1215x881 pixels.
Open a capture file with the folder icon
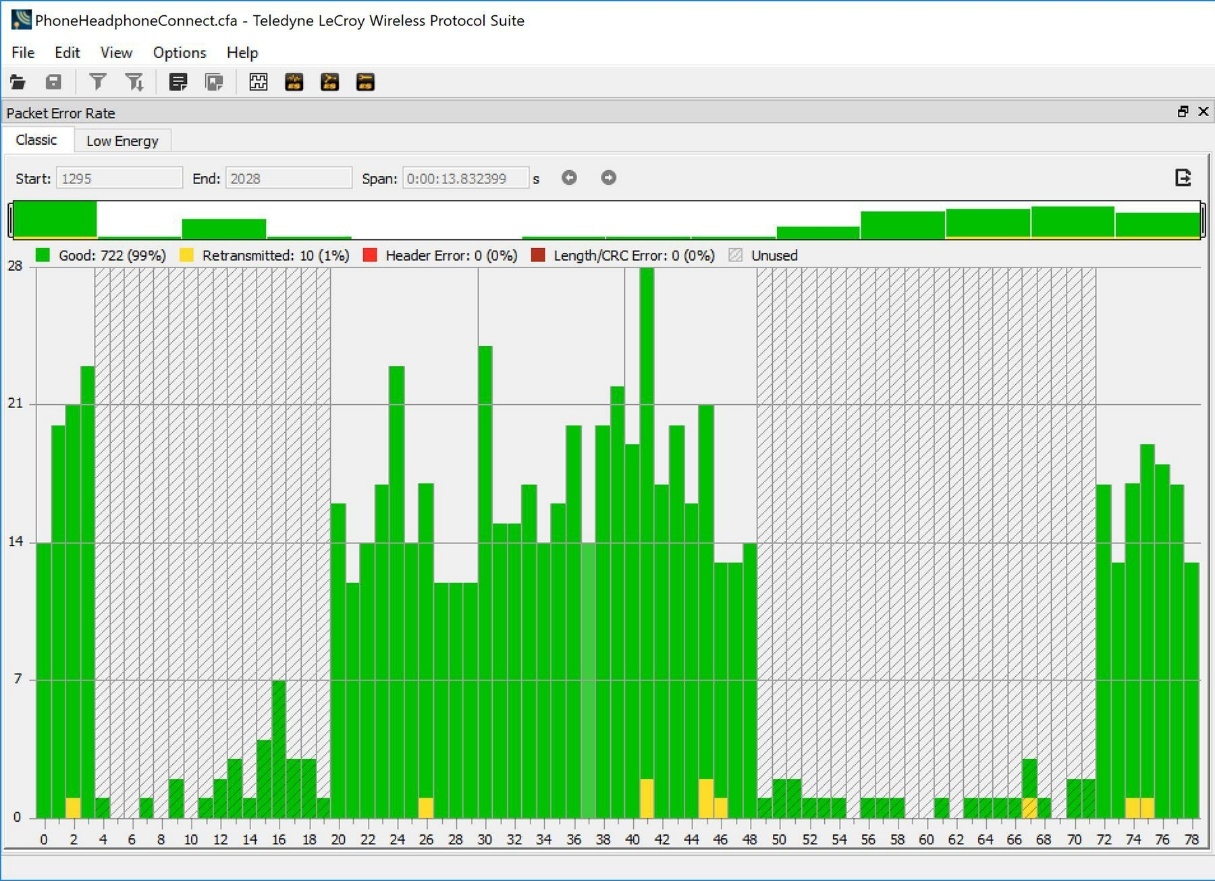[18, 83]
